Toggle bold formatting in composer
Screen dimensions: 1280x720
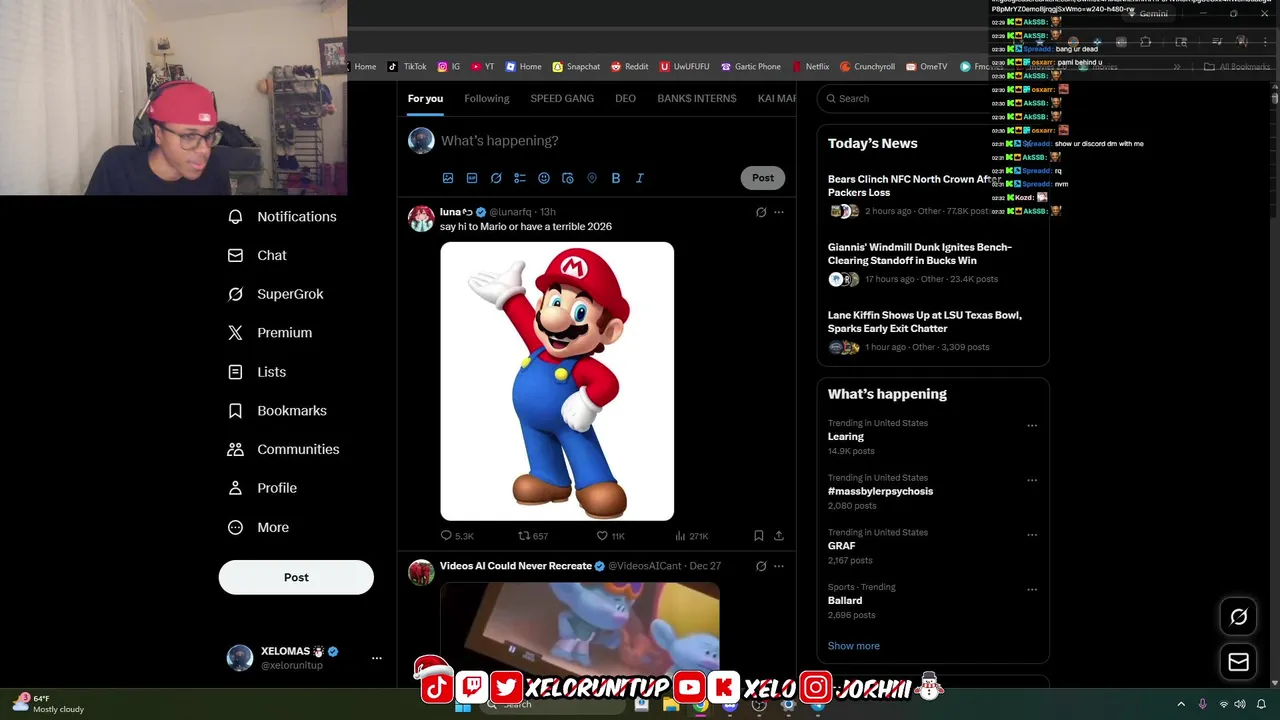pos(616,178)
